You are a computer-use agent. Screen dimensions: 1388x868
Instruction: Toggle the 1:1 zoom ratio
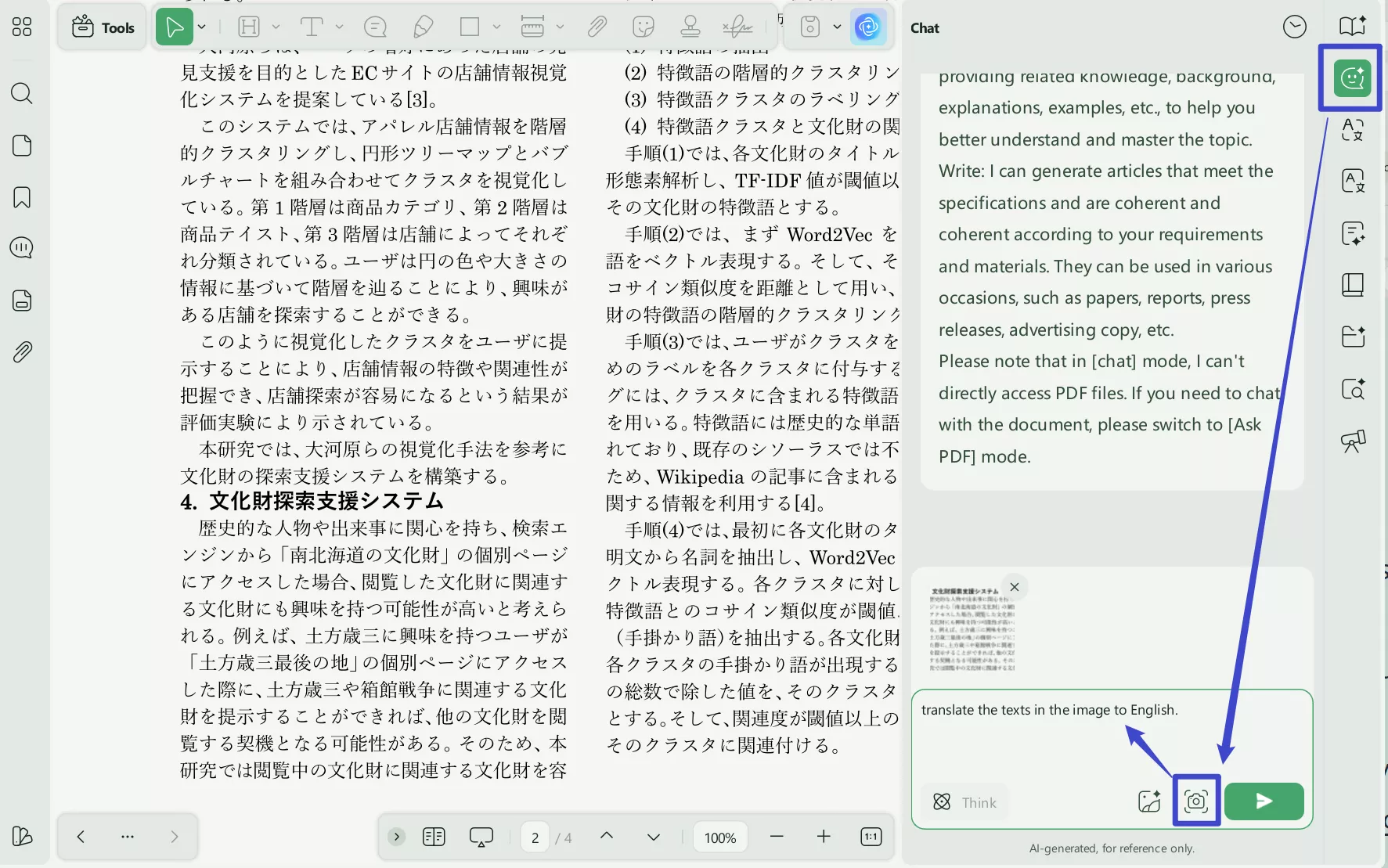tap(870, 836)
